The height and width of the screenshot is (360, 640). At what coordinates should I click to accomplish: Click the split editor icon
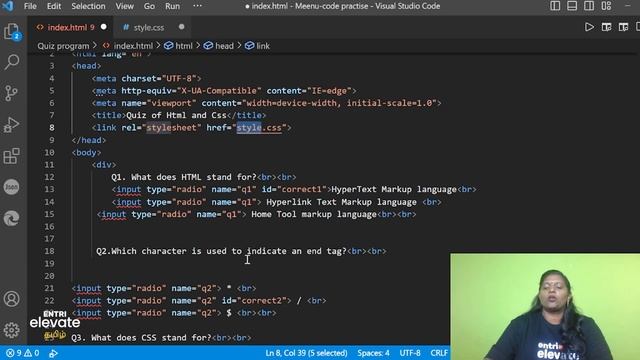(x=623, y=27)
